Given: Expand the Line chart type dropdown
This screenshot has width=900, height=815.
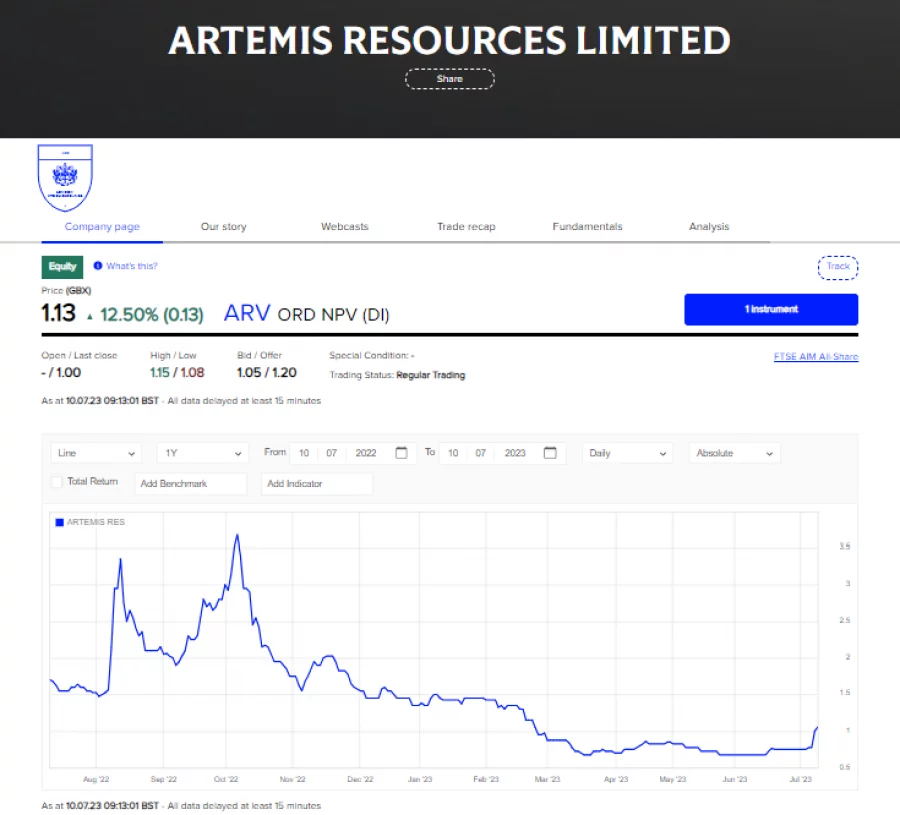Looking at the screenshot, I should tap(96, 453).
